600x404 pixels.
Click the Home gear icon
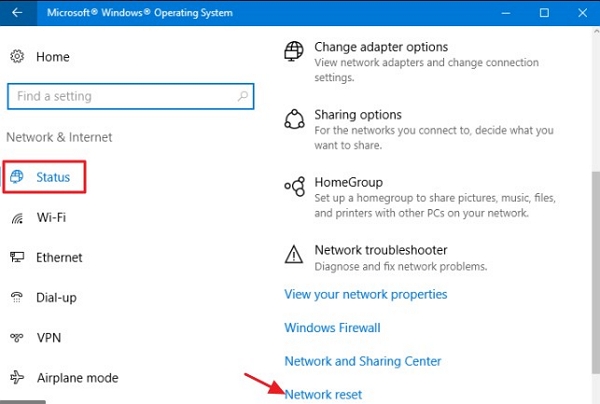(17, 56)
